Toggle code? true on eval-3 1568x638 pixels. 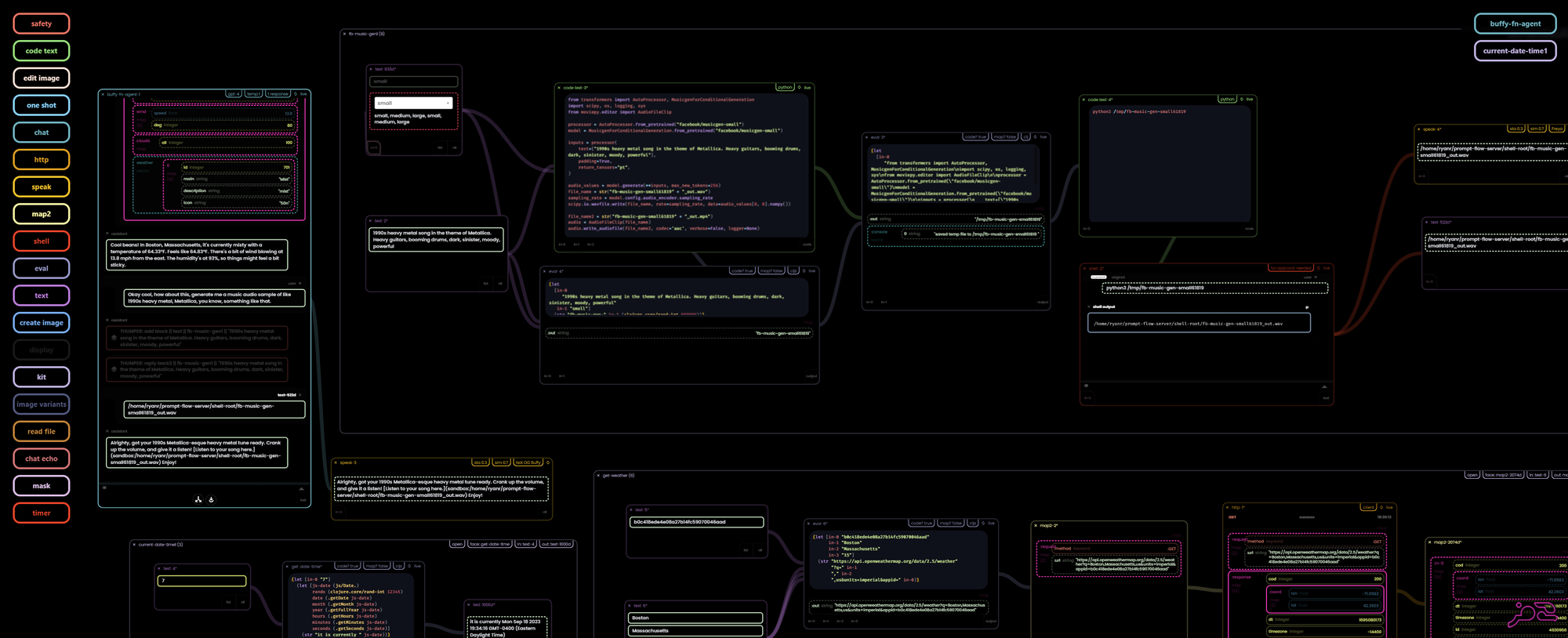(975, 137)
